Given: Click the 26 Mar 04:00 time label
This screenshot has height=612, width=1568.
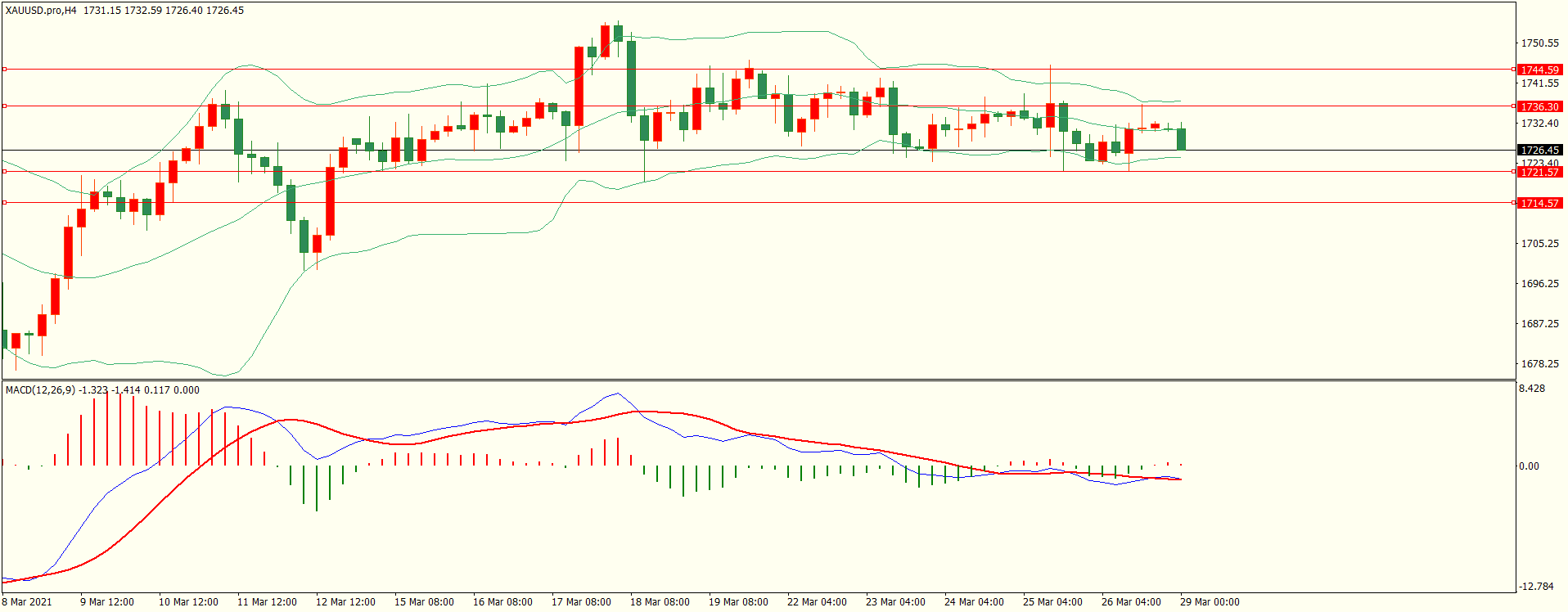Looking at the screenshot, I should [x=1131, y=602].
